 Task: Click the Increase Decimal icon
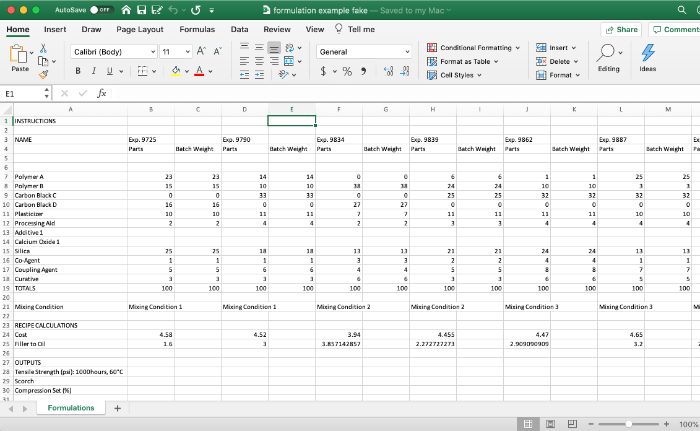point(388,71)
